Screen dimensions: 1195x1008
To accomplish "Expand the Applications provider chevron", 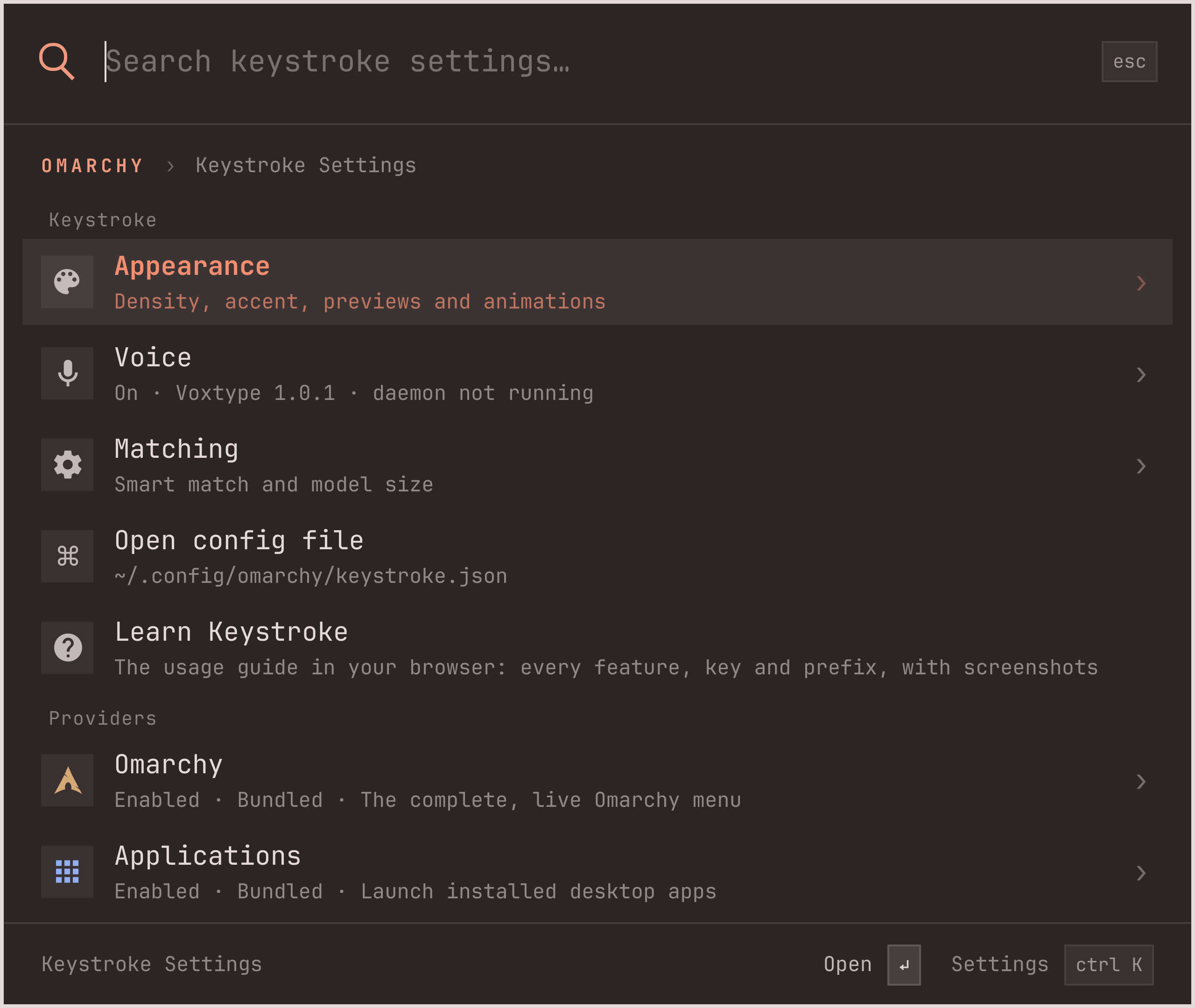I will coord(1141,873).
